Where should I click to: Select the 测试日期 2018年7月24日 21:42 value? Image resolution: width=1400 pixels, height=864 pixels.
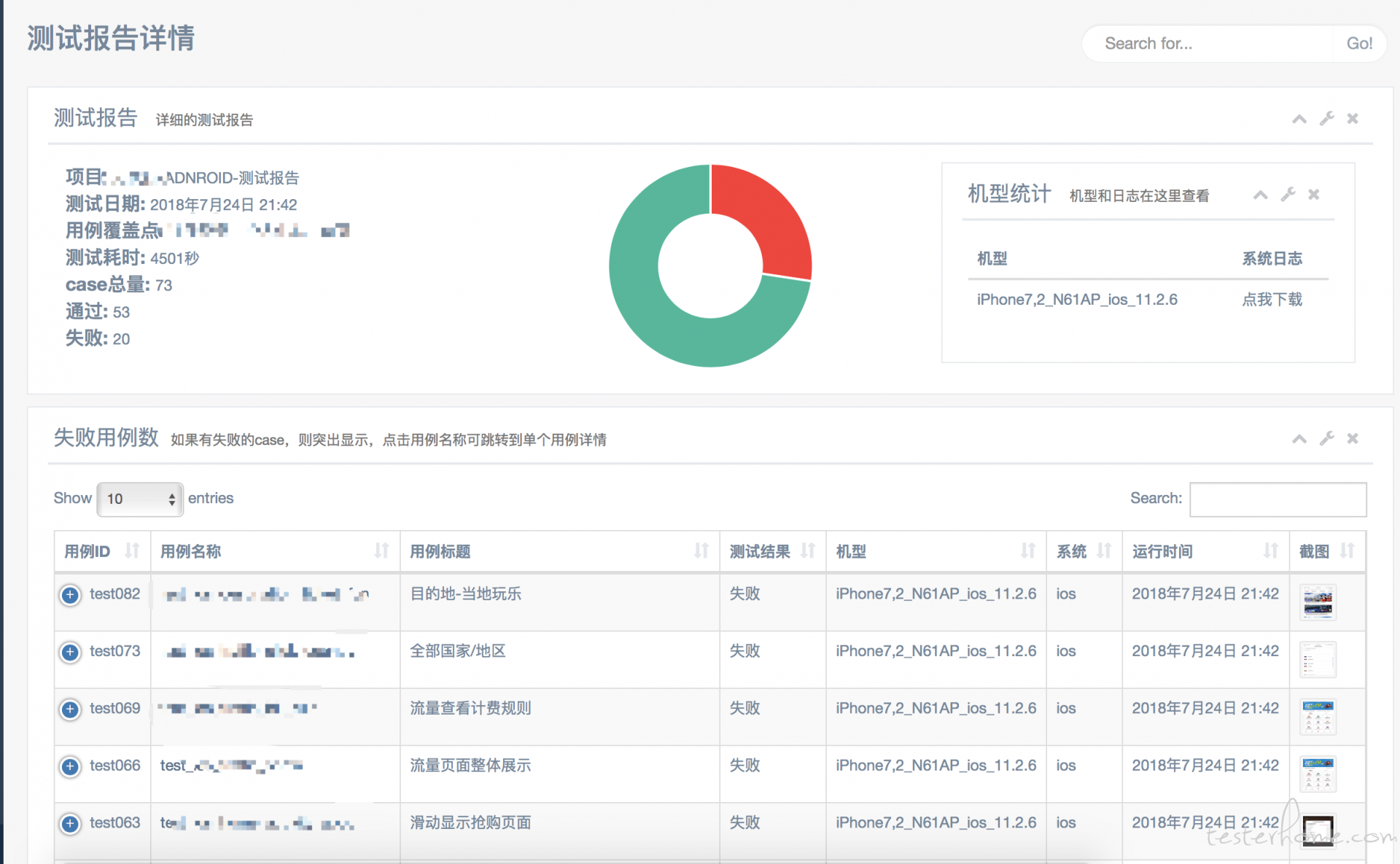point(223,205)
